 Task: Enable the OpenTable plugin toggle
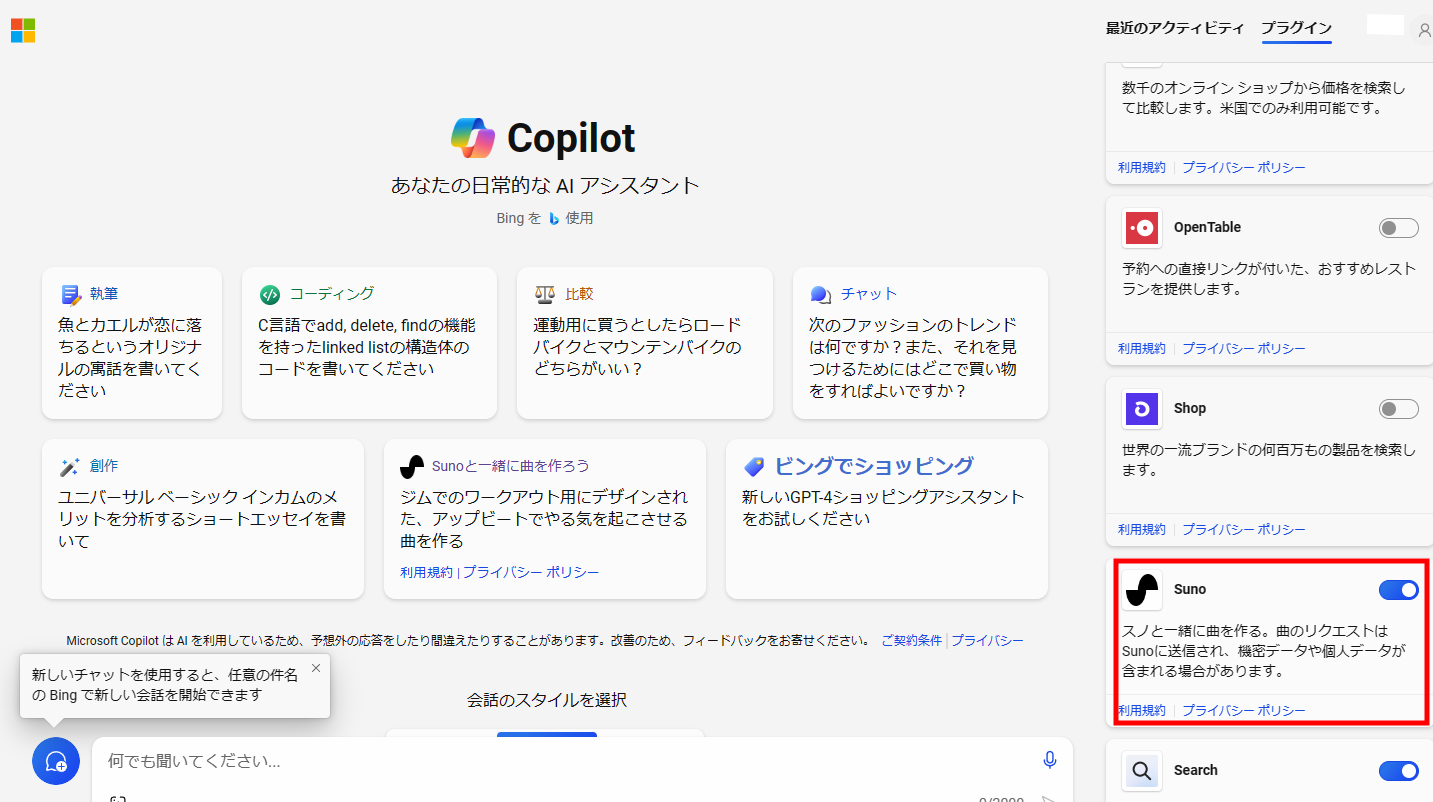point(1399,228)
